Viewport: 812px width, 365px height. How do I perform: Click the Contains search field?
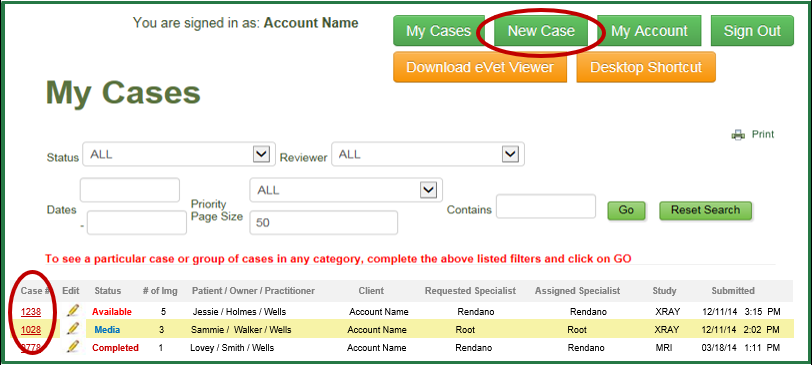[x=546, y=206]
